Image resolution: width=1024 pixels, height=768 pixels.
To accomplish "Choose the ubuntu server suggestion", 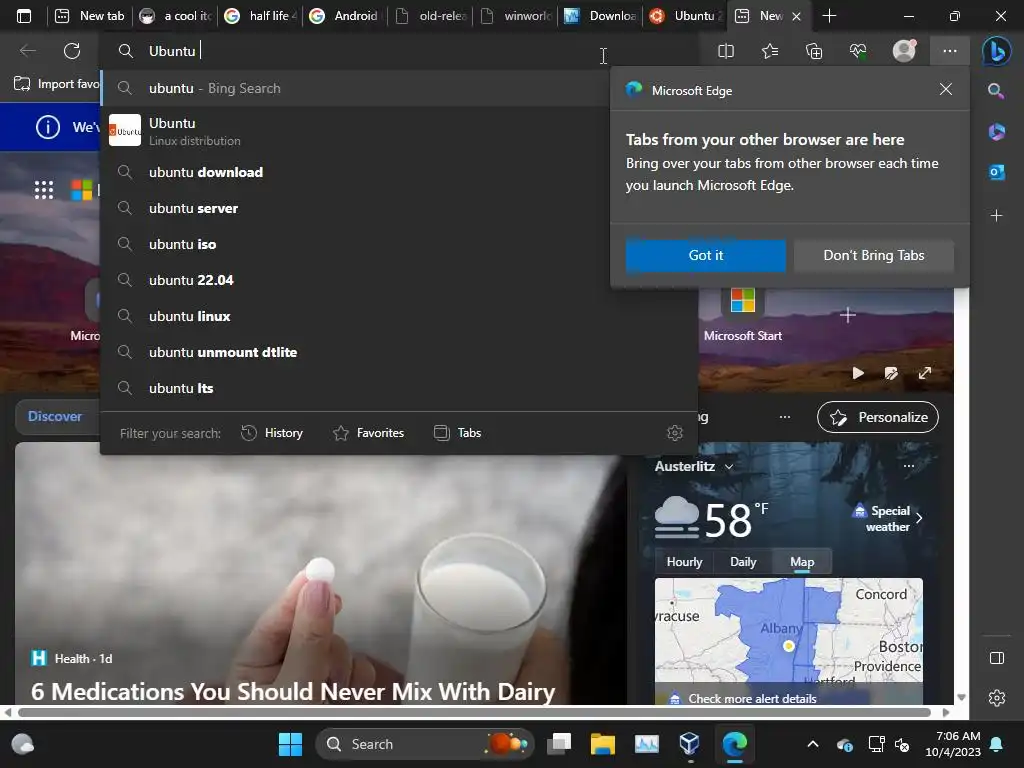I will [x=354, y=208].
